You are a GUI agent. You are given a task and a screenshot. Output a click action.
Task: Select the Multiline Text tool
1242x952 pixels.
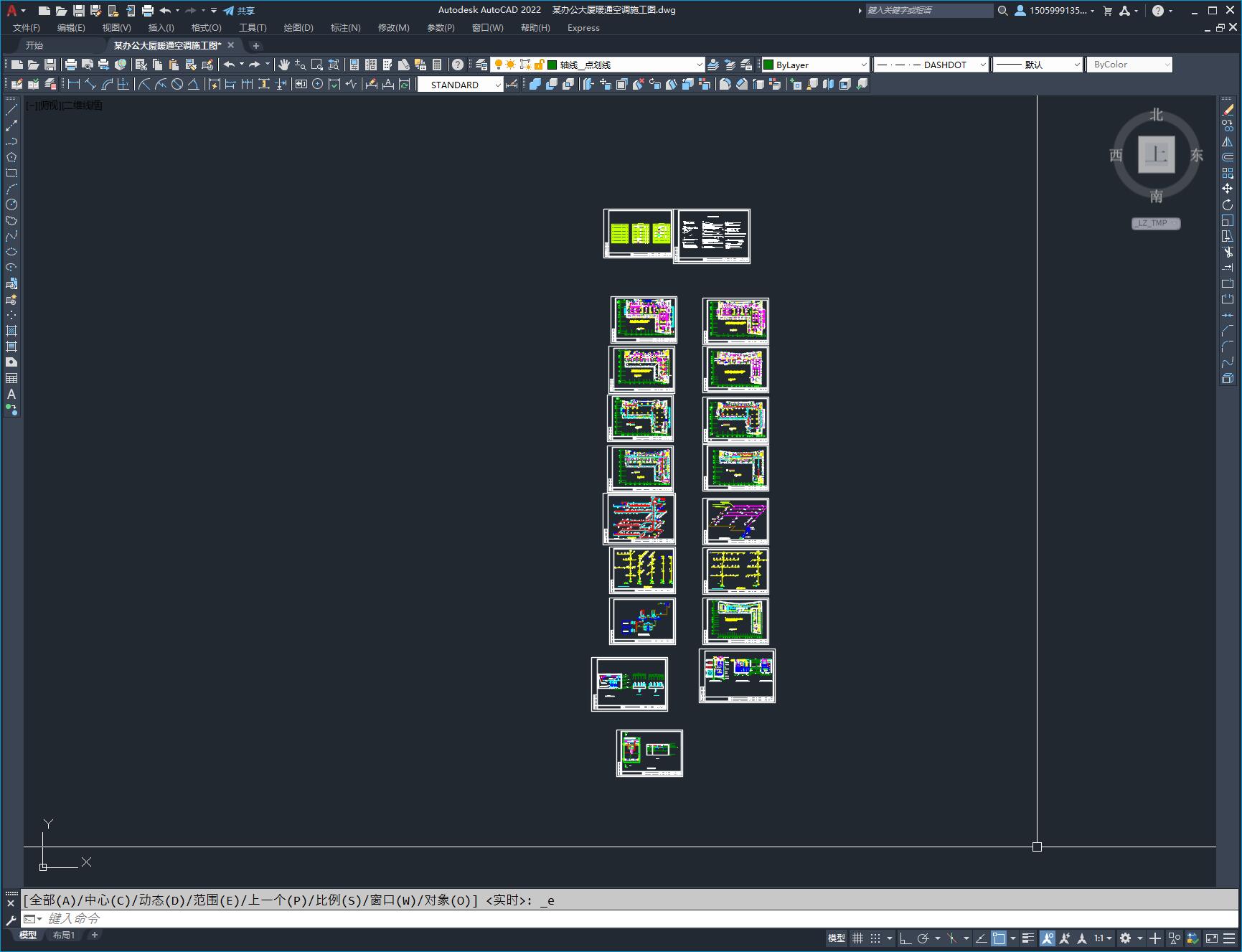pyautogui.click(x=11, y=394)
